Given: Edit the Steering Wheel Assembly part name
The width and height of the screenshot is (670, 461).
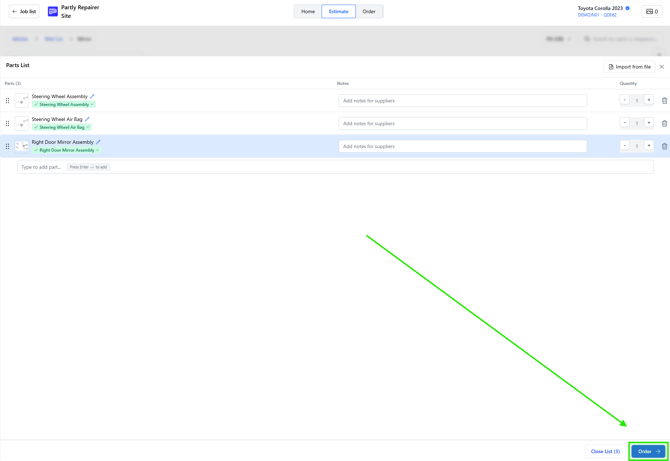Looking at the screenshot, I should click(x=92, y=96).
